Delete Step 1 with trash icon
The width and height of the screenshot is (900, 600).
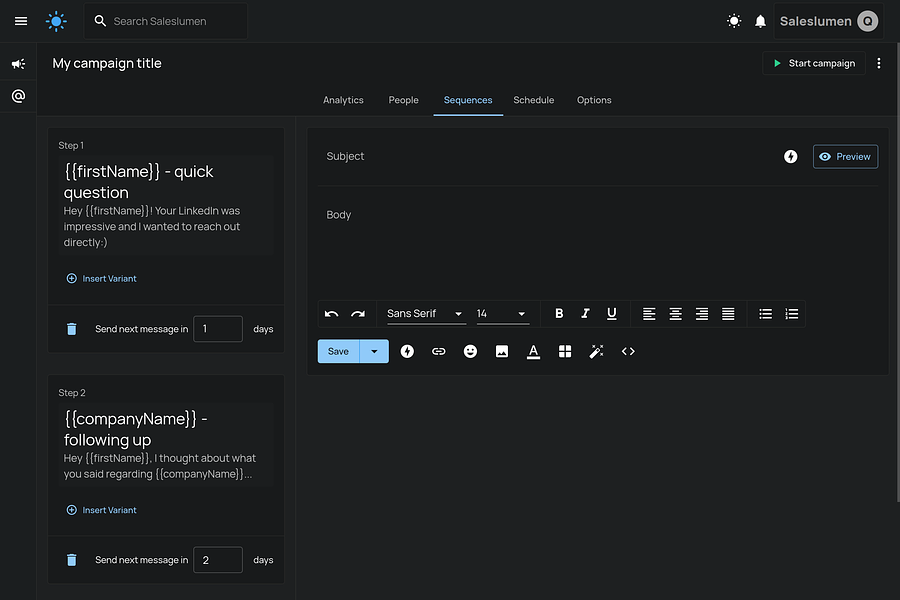[x=72, y=329]
